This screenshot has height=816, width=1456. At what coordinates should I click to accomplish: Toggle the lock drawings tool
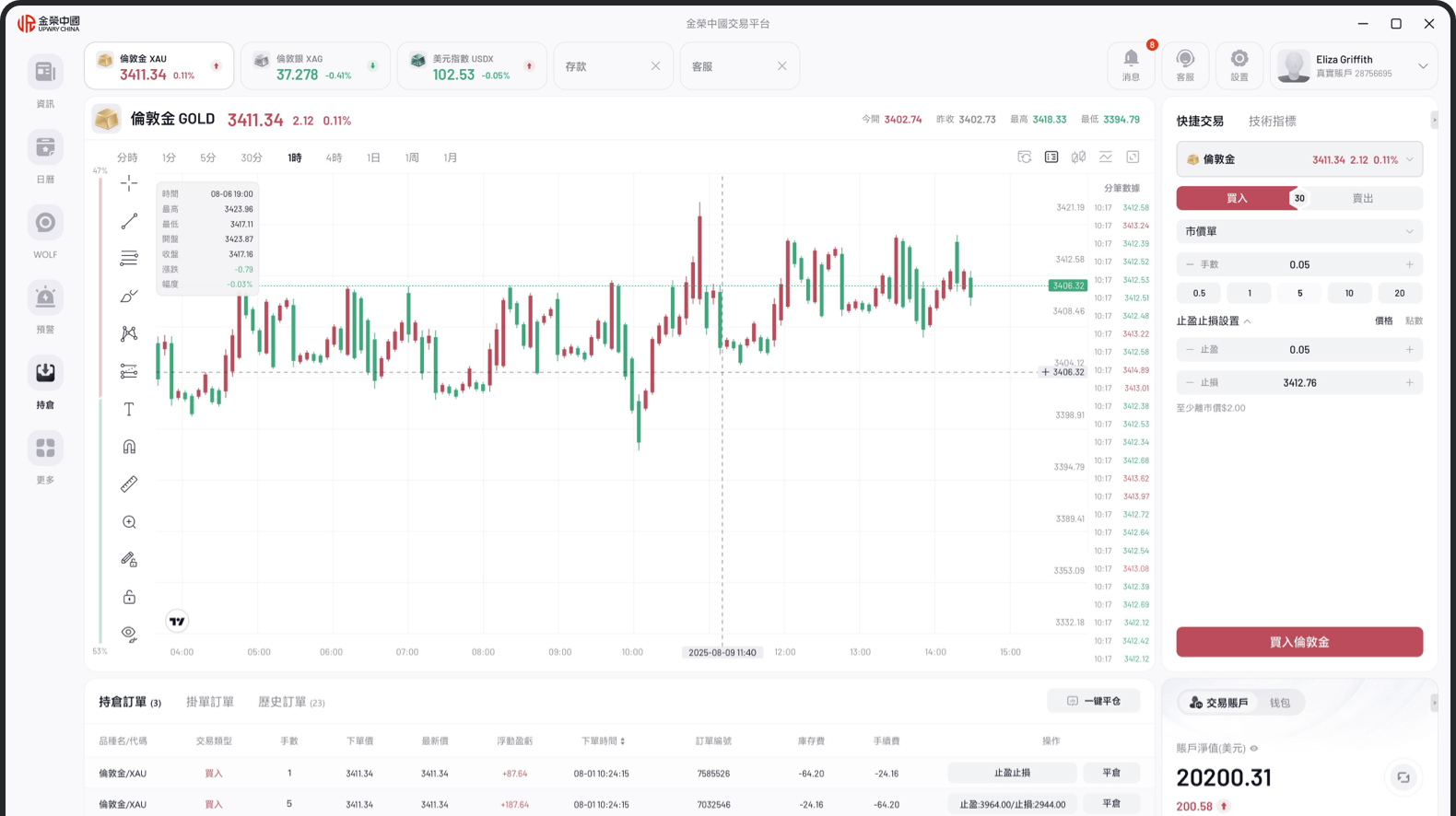pos(129,597)
